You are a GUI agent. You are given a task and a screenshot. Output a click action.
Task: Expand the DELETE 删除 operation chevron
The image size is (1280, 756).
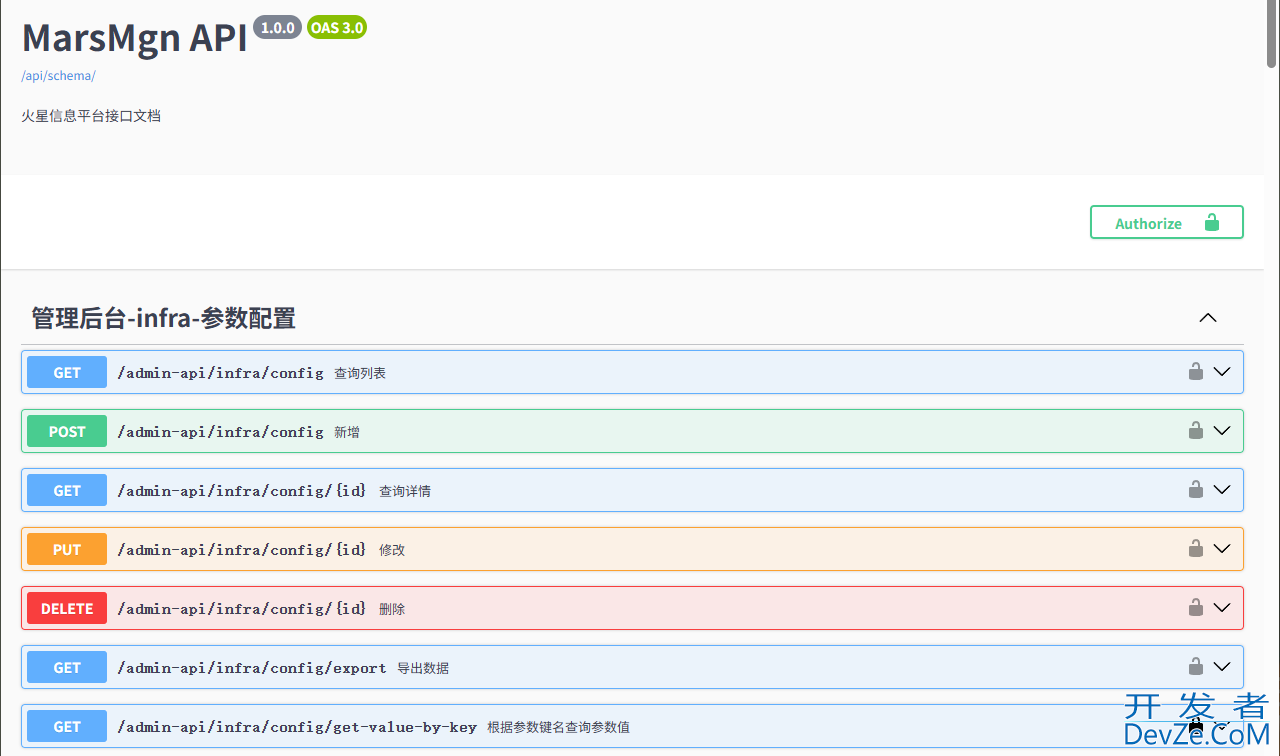tap(1221, 608)
